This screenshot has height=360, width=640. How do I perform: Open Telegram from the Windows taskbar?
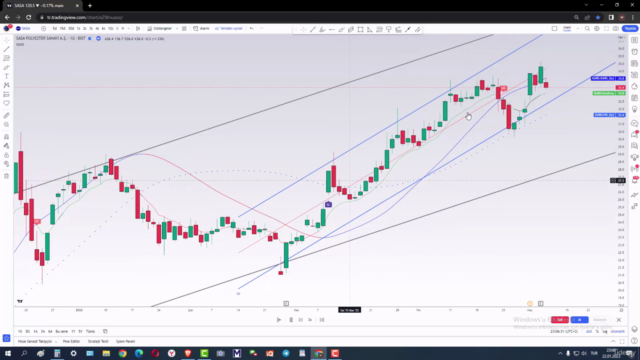pos(286,353)
